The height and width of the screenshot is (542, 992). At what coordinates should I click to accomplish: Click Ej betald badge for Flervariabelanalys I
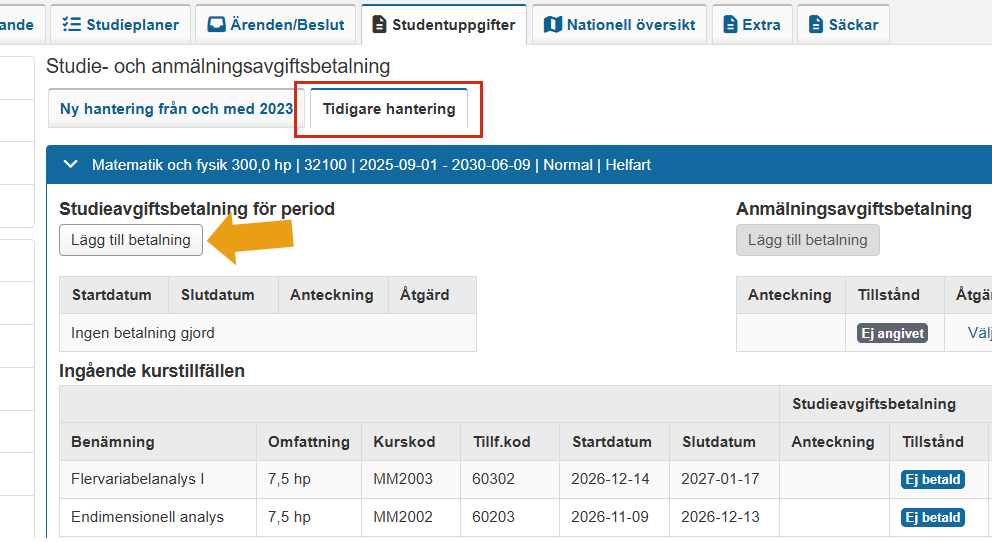[933, 479]
